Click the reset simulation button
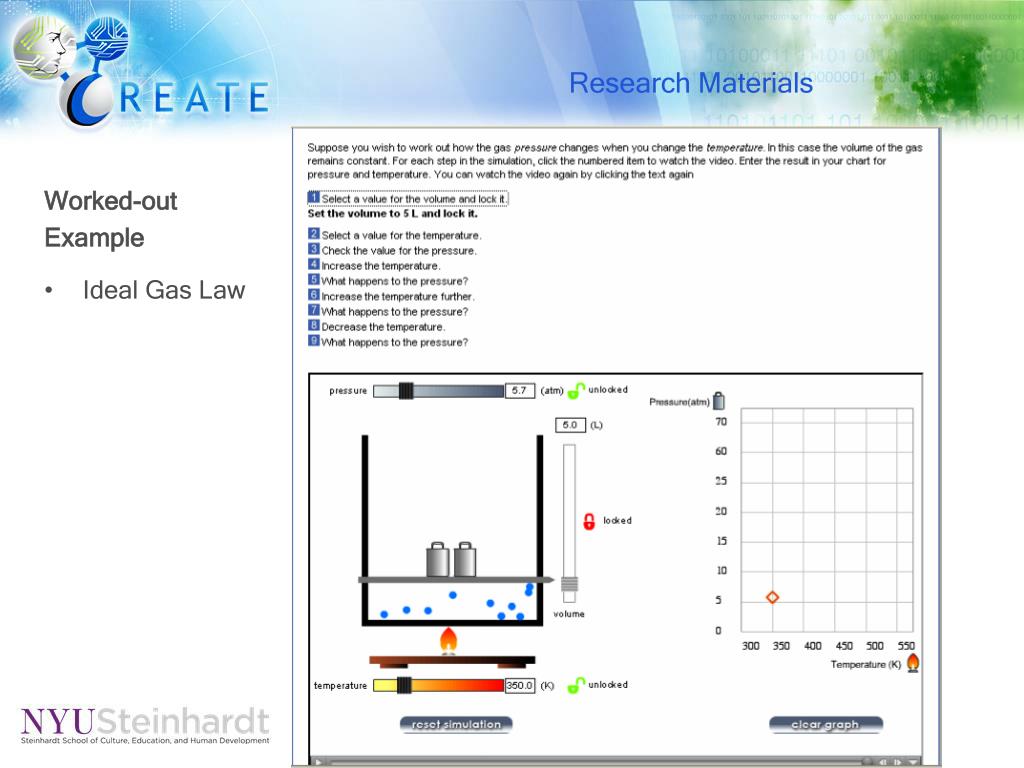The height and width of the screenshot is (768, 1024). tap(456, 724)
